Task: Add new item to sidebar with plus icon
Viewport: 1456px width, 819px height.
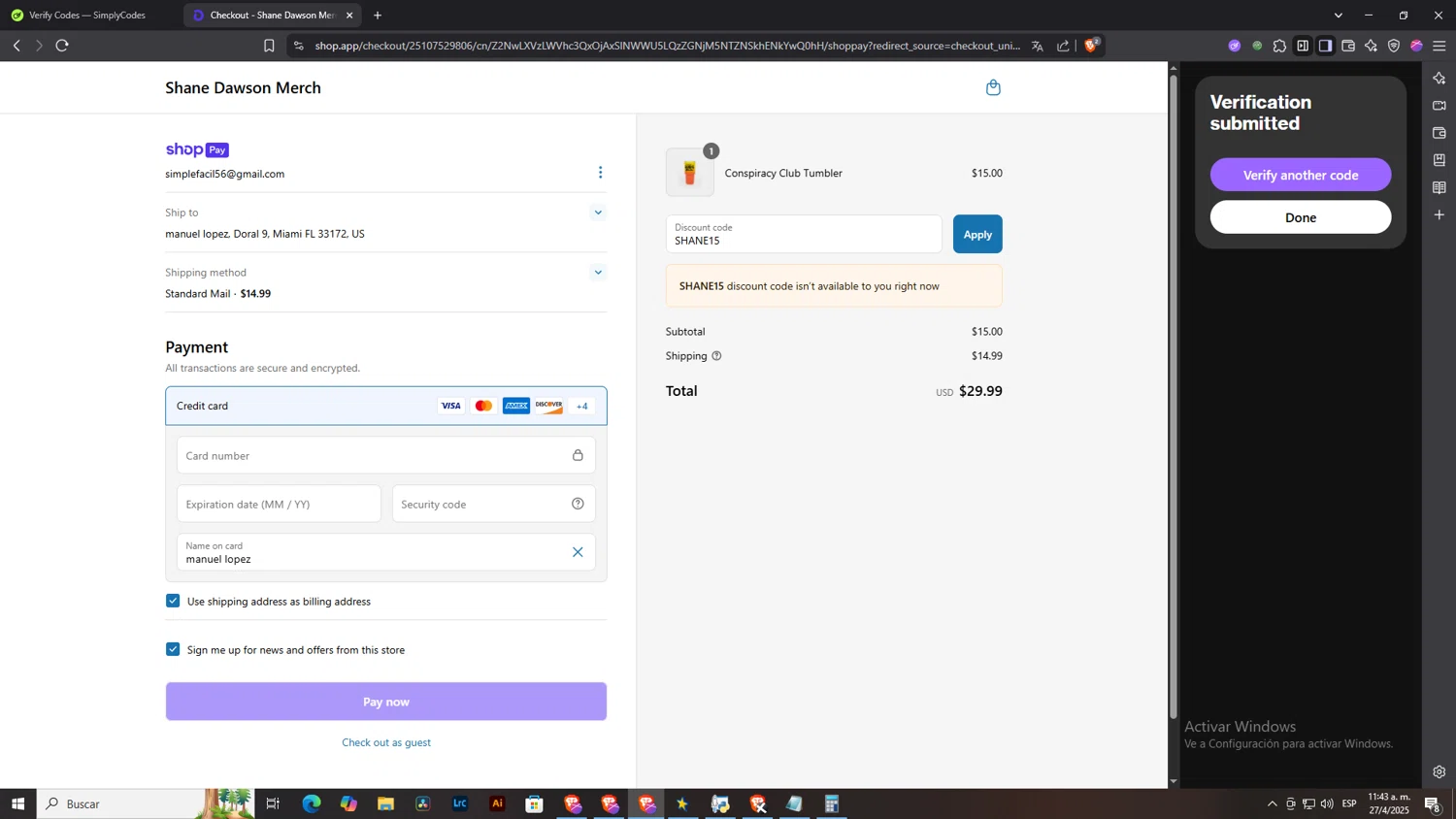Action: [1439, 214]
